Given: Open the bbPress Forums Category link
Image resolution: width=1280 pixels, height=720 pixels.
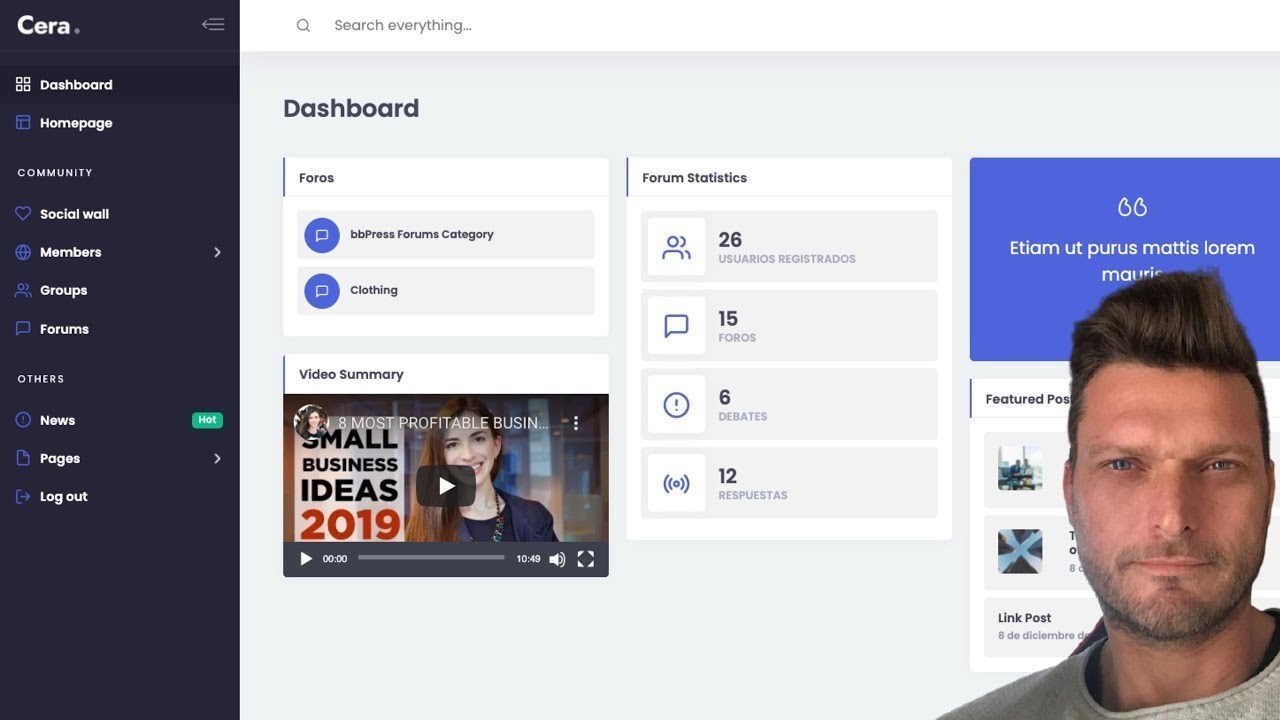Looking at the screenshot, I should (x=422, y=234).
